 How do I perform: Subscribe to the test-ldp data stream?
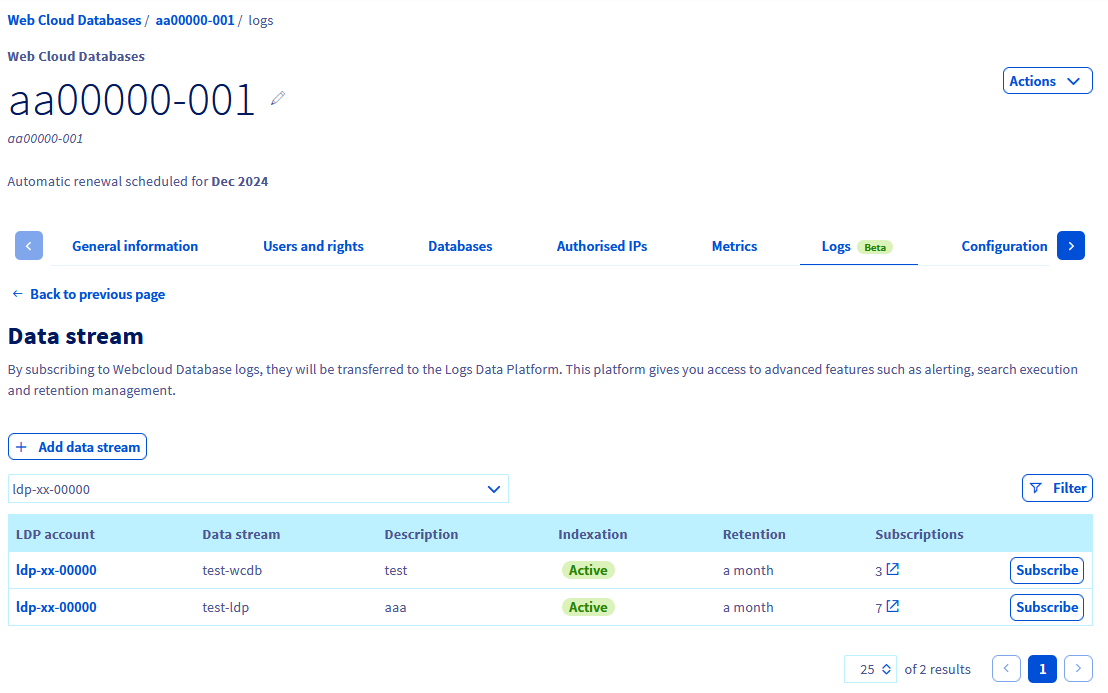1046,606
